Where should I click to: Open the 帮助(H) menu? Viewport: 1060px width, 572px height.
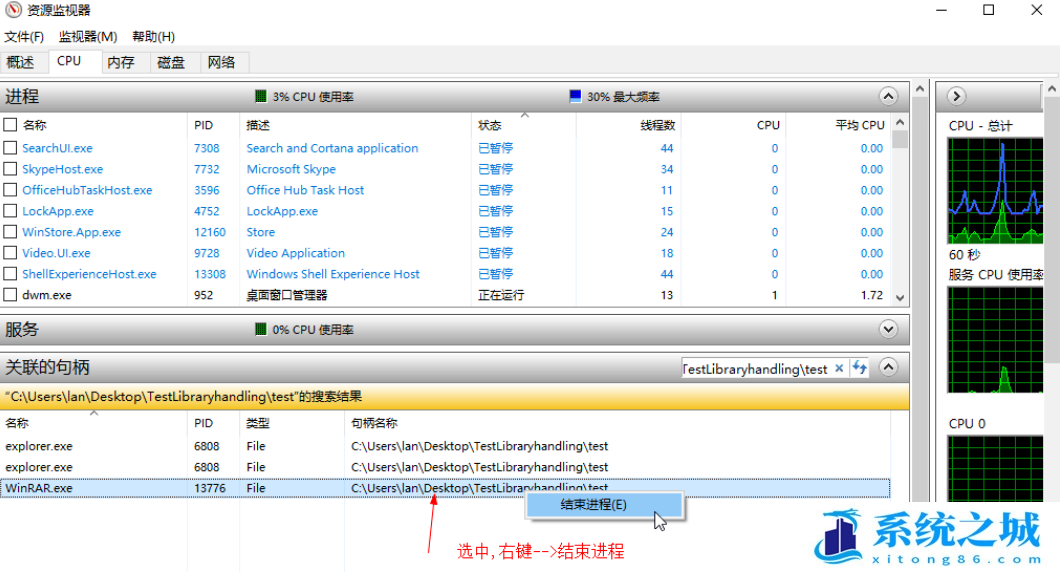click(153, 37)
